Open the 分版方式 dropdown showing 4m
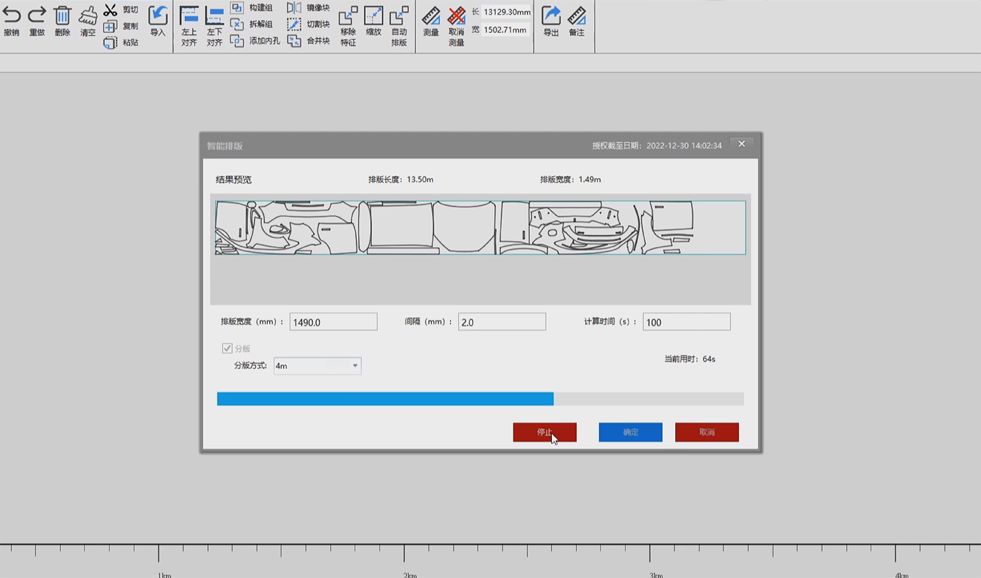 (317, 366)
